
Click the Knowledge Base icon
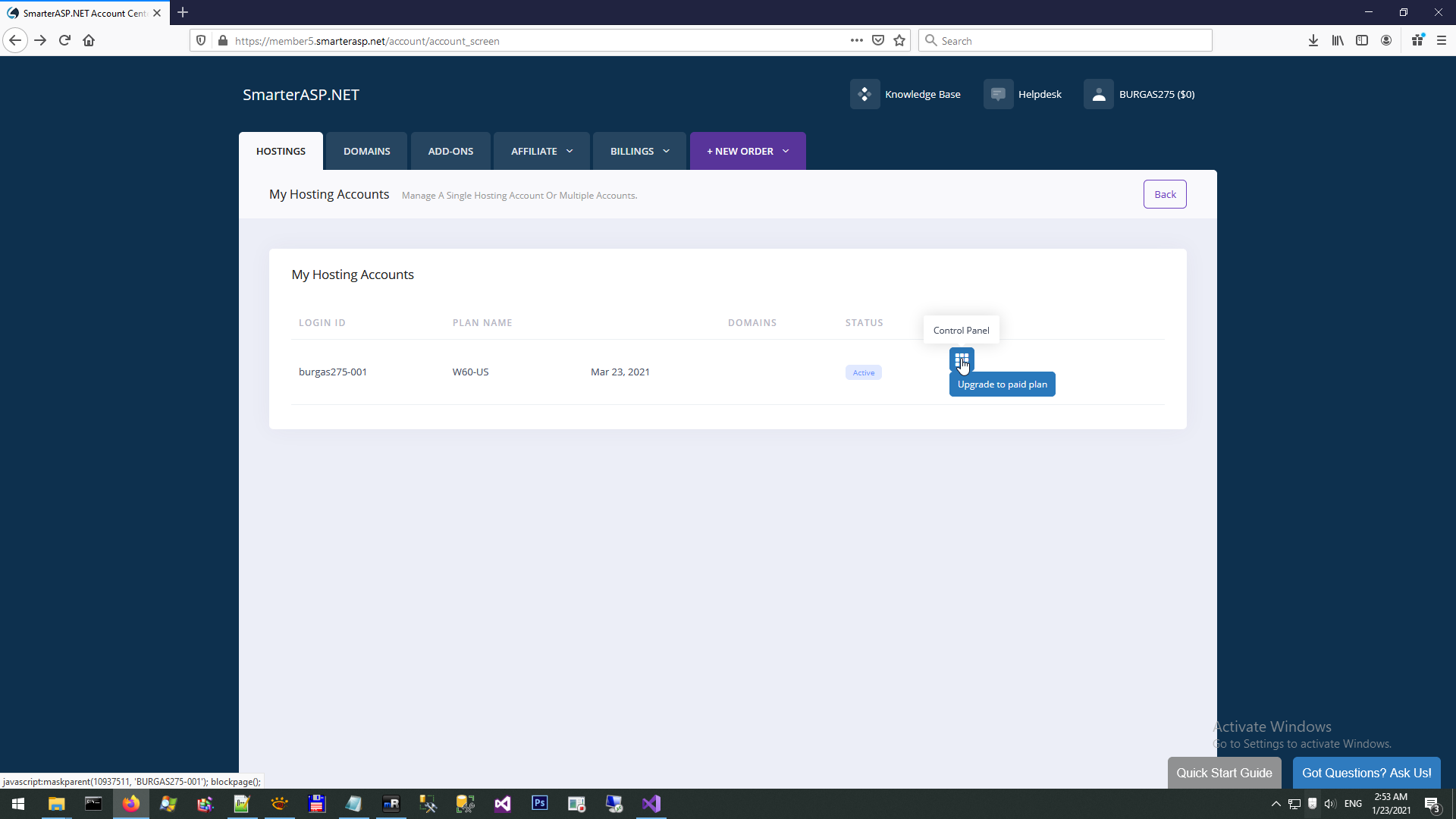pyautogui.click(x=864, y=95)
